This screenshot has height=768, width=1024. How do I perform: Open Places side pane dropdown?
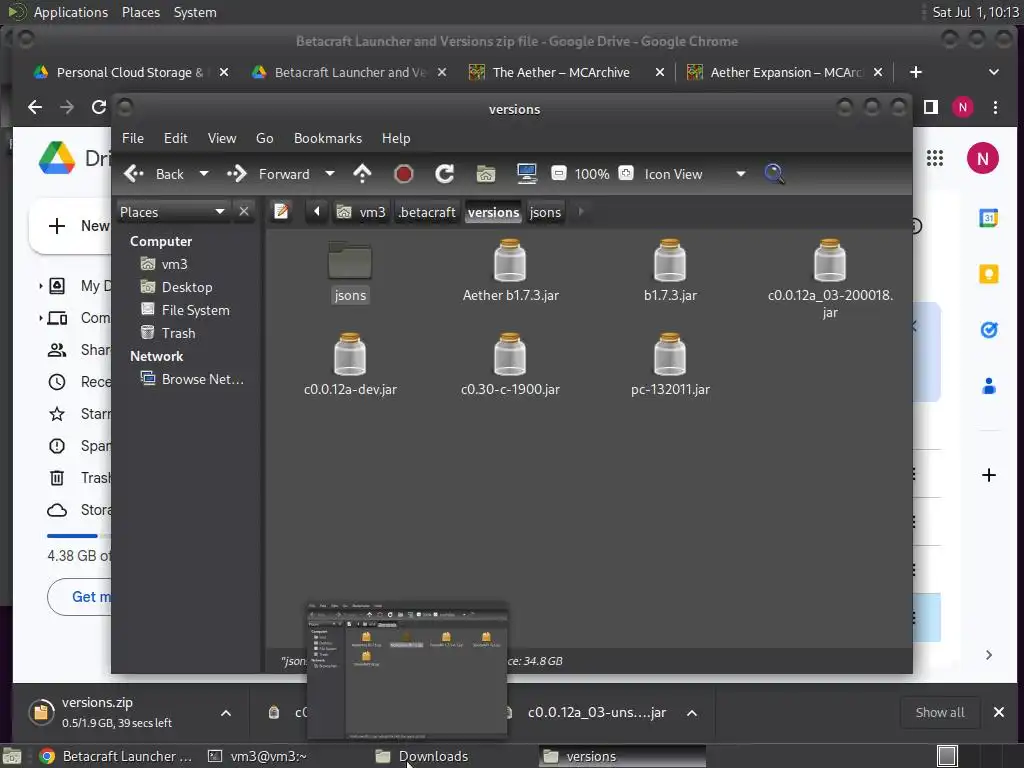click(172, 212)
